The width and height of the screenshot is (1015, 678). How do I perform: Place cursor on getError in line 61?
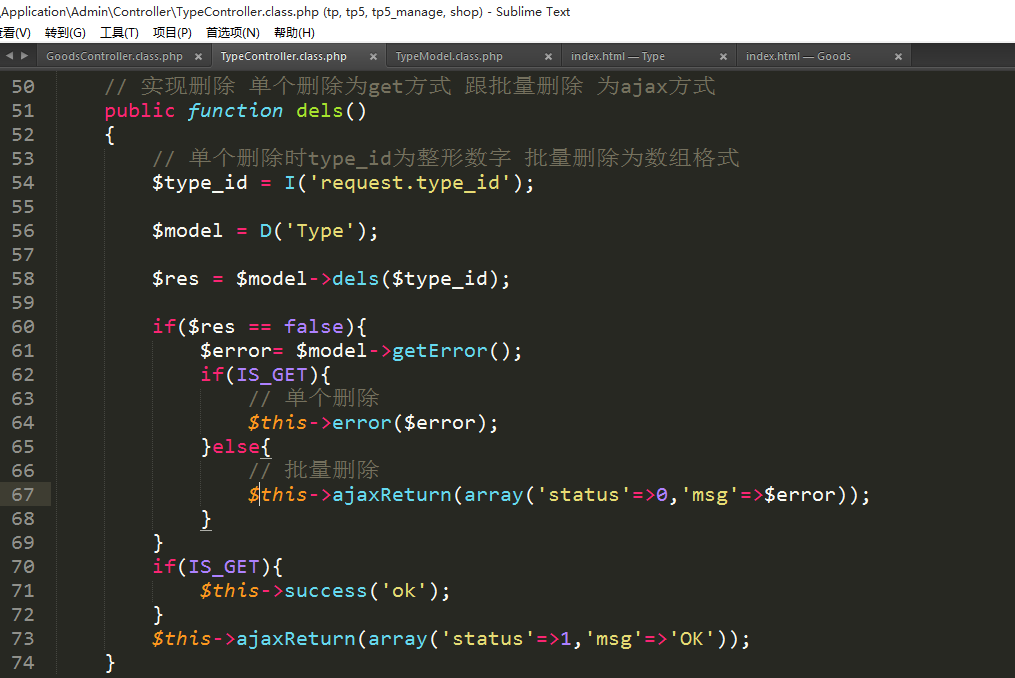click(x=439, y=351)
